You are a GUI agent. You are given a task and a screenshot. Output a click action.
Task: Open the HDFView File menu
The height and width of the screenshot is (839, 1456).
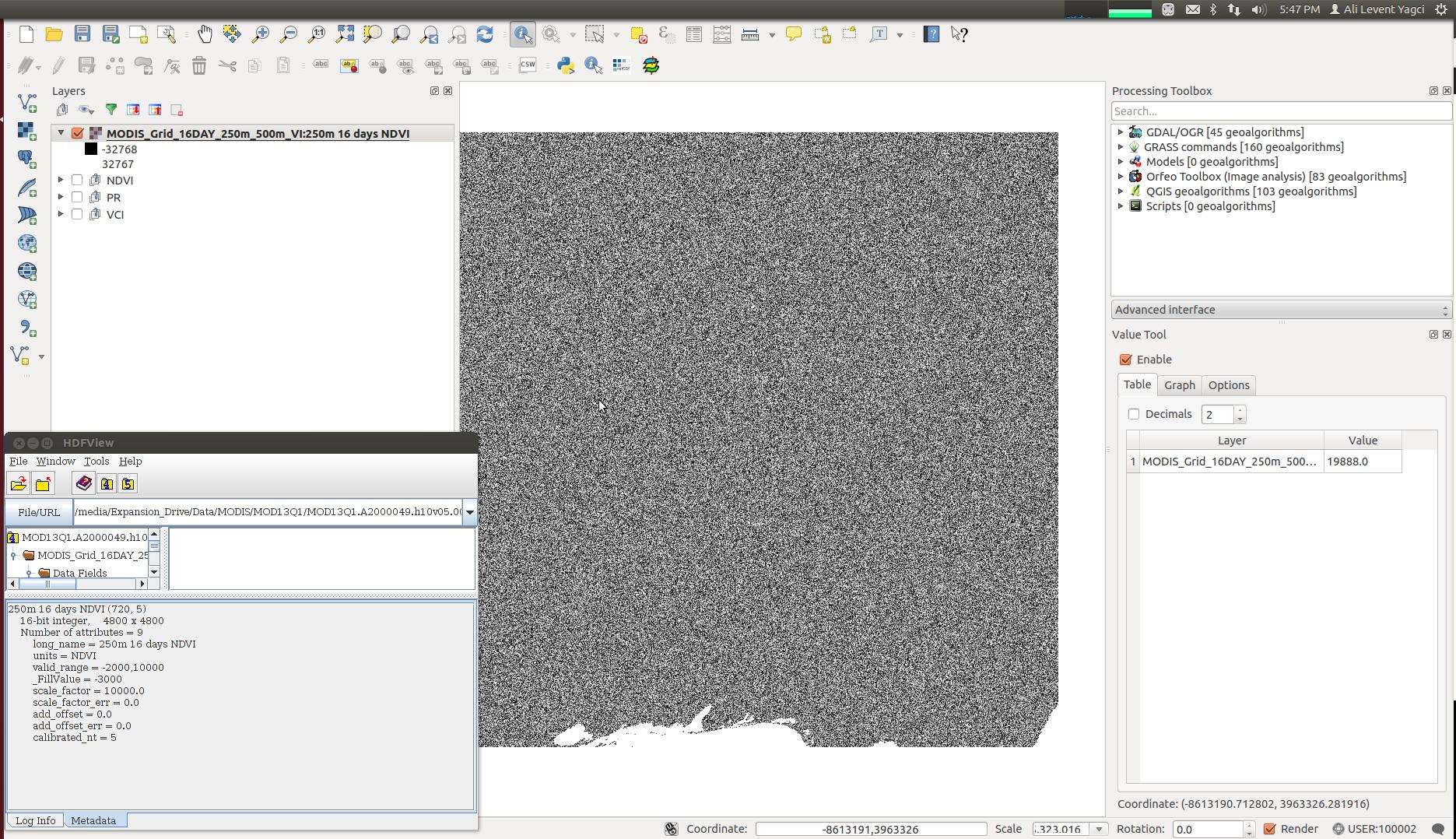pos(18,462)
